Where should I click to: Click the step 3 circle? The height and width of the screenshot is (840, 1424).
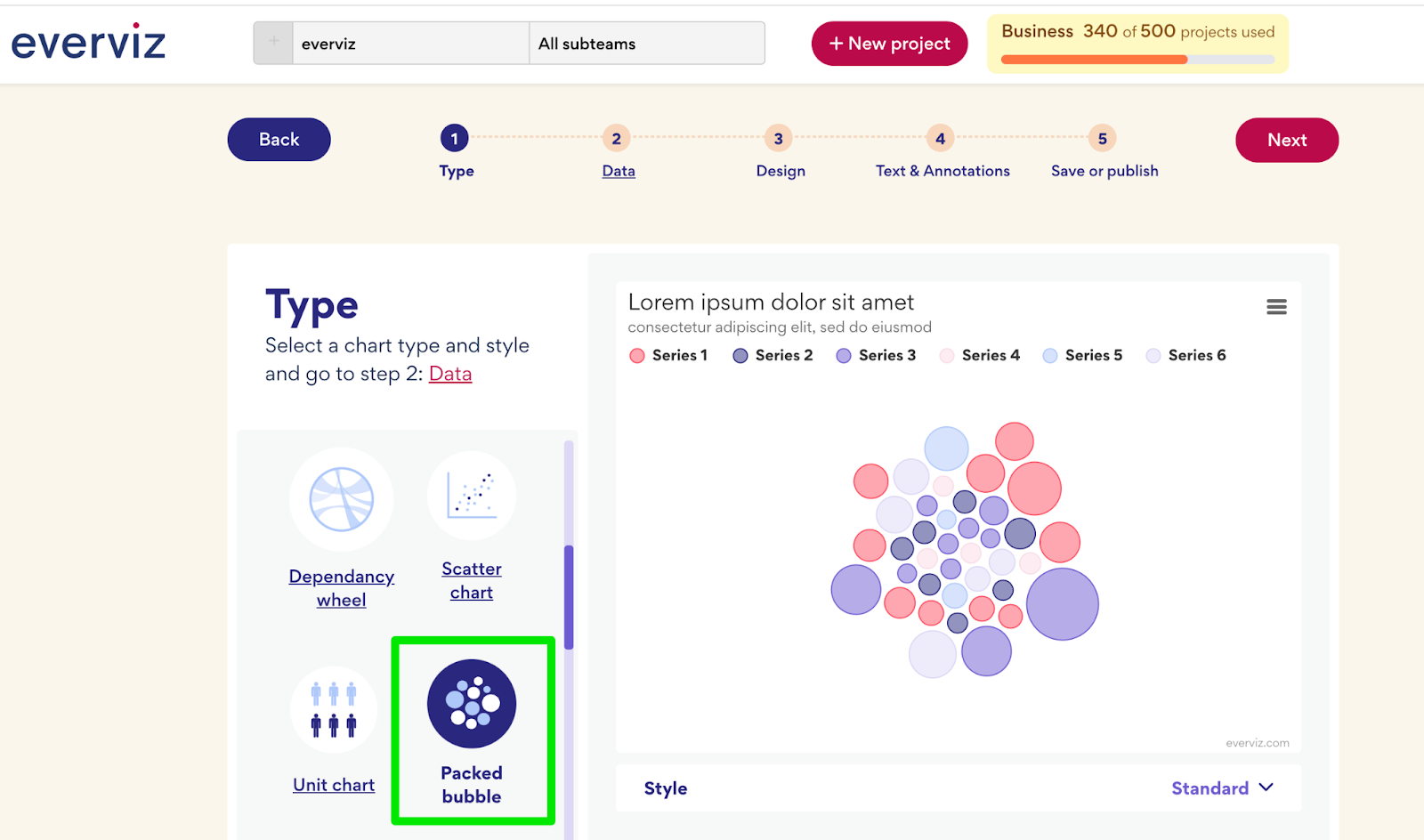coord(778,139)
